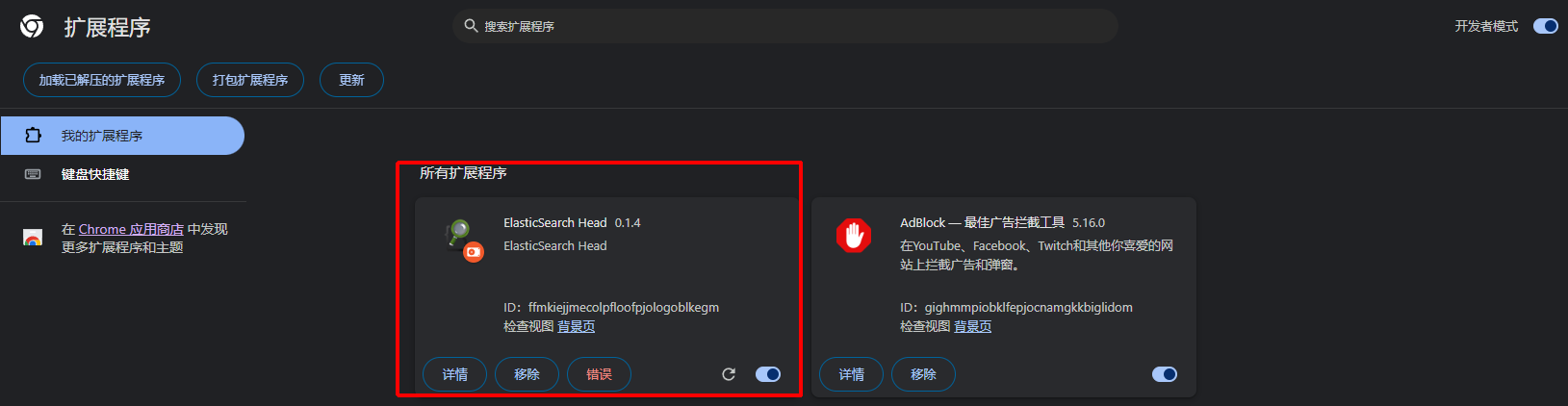Open 背景页 link for ElasticSearch Head

(576, 326)
